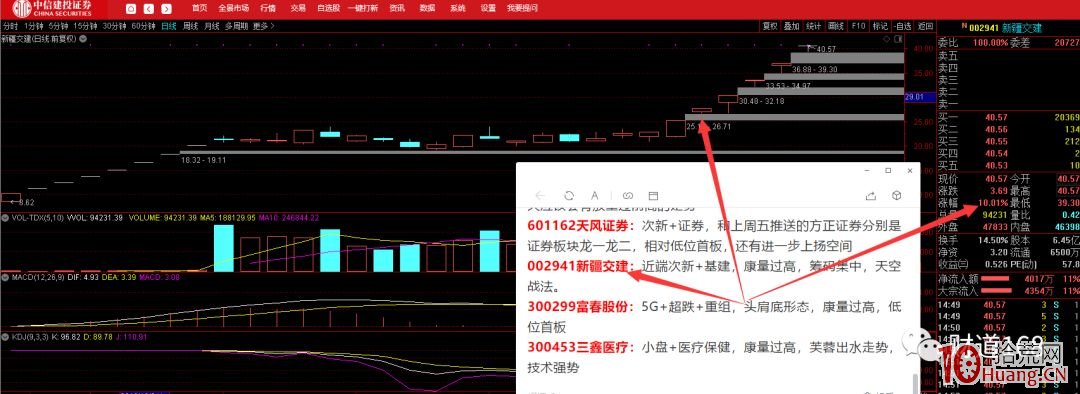The height and width of the screenshot is (394, 1080).
Task: Go back with the left arrow header icon
Action: pyautogui.click(x=149, y=9)
